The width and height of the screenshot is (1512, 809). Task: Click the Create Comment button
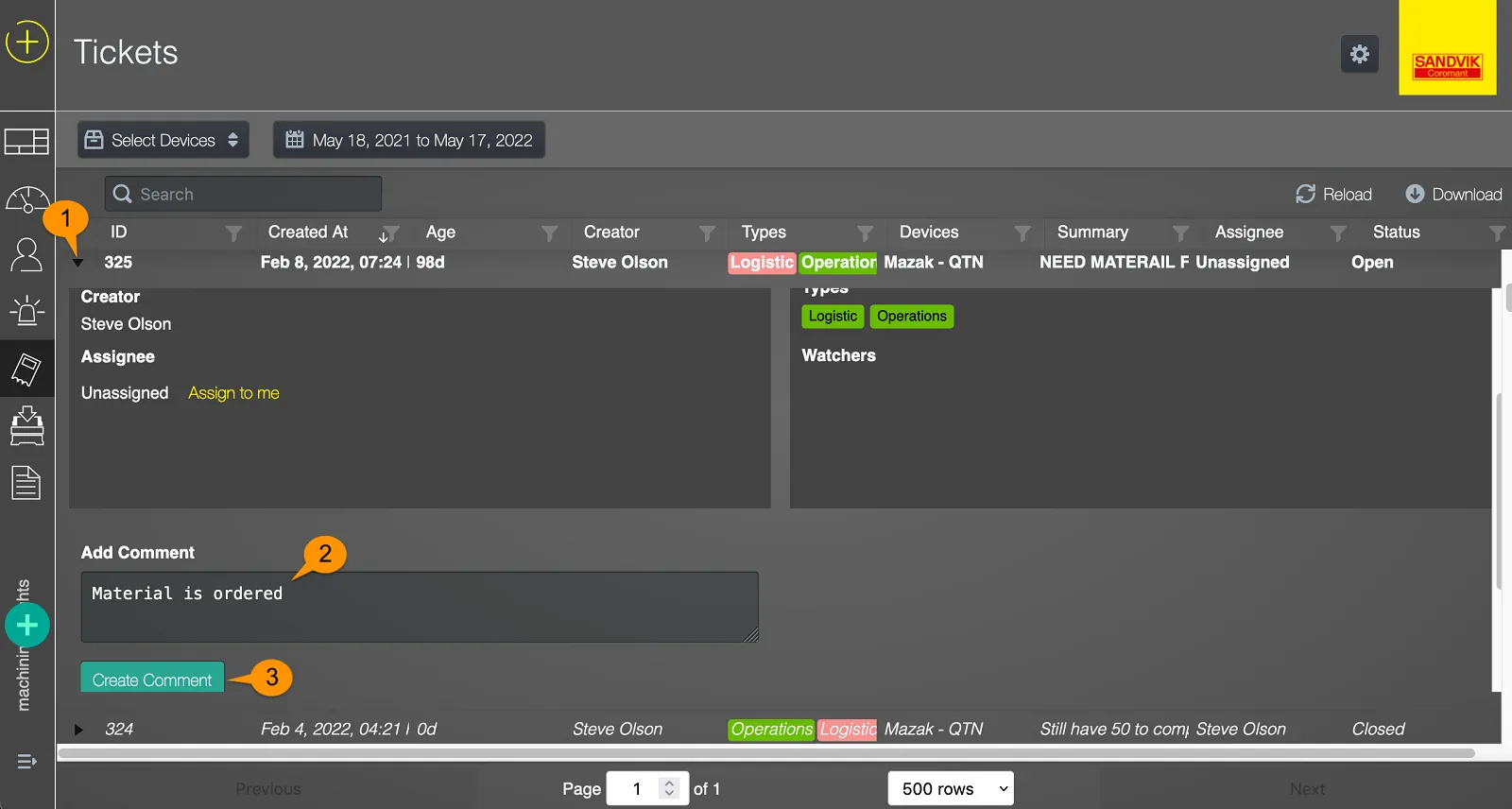(152, 680)
